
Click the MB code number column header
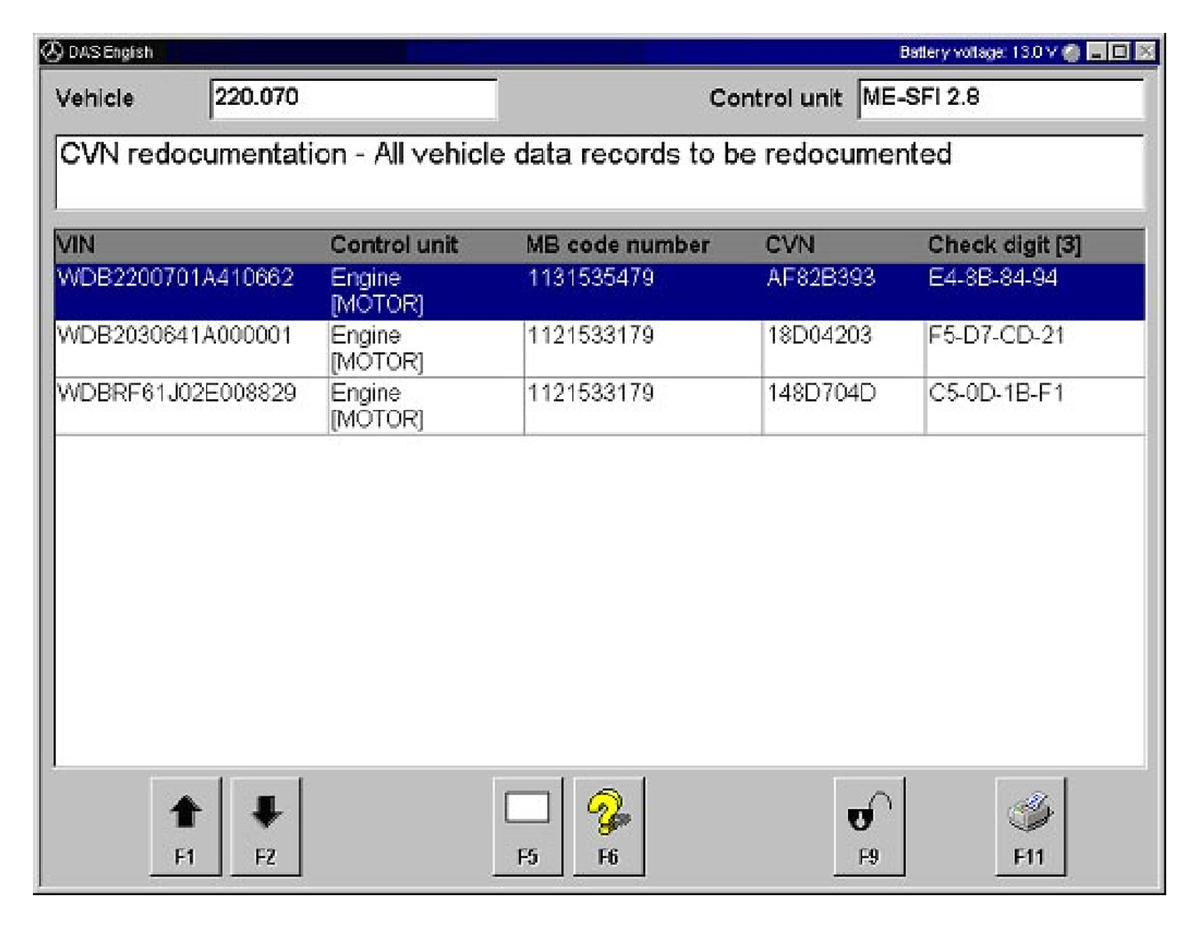point(617,245)
